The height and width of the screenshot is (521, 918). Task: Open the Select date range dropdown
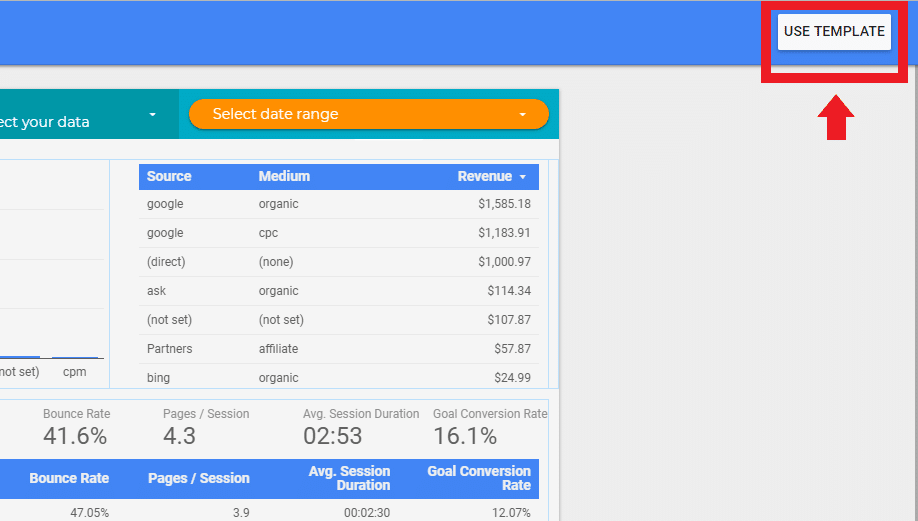click(369, 114)
